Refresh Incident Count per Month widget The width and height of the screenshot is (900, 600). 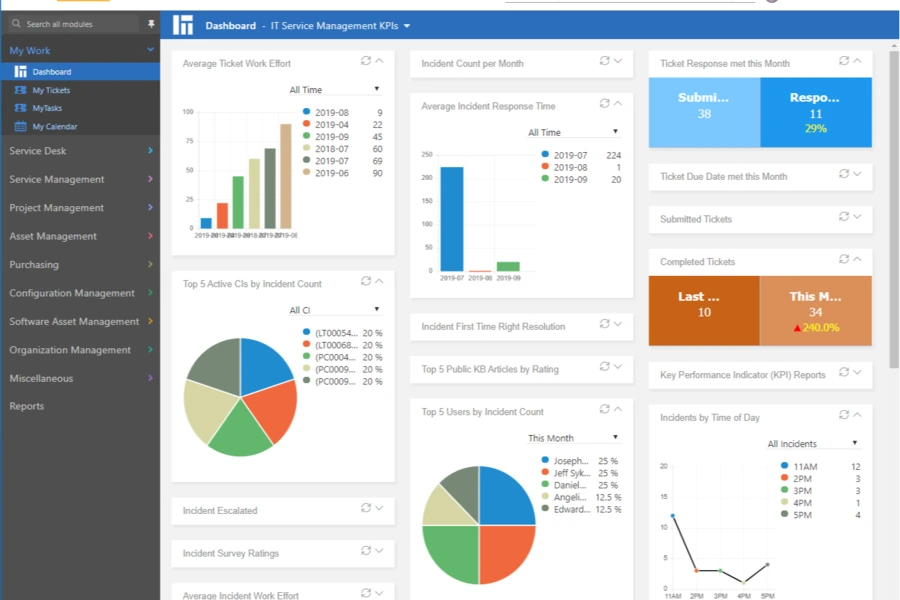[604, 61]
